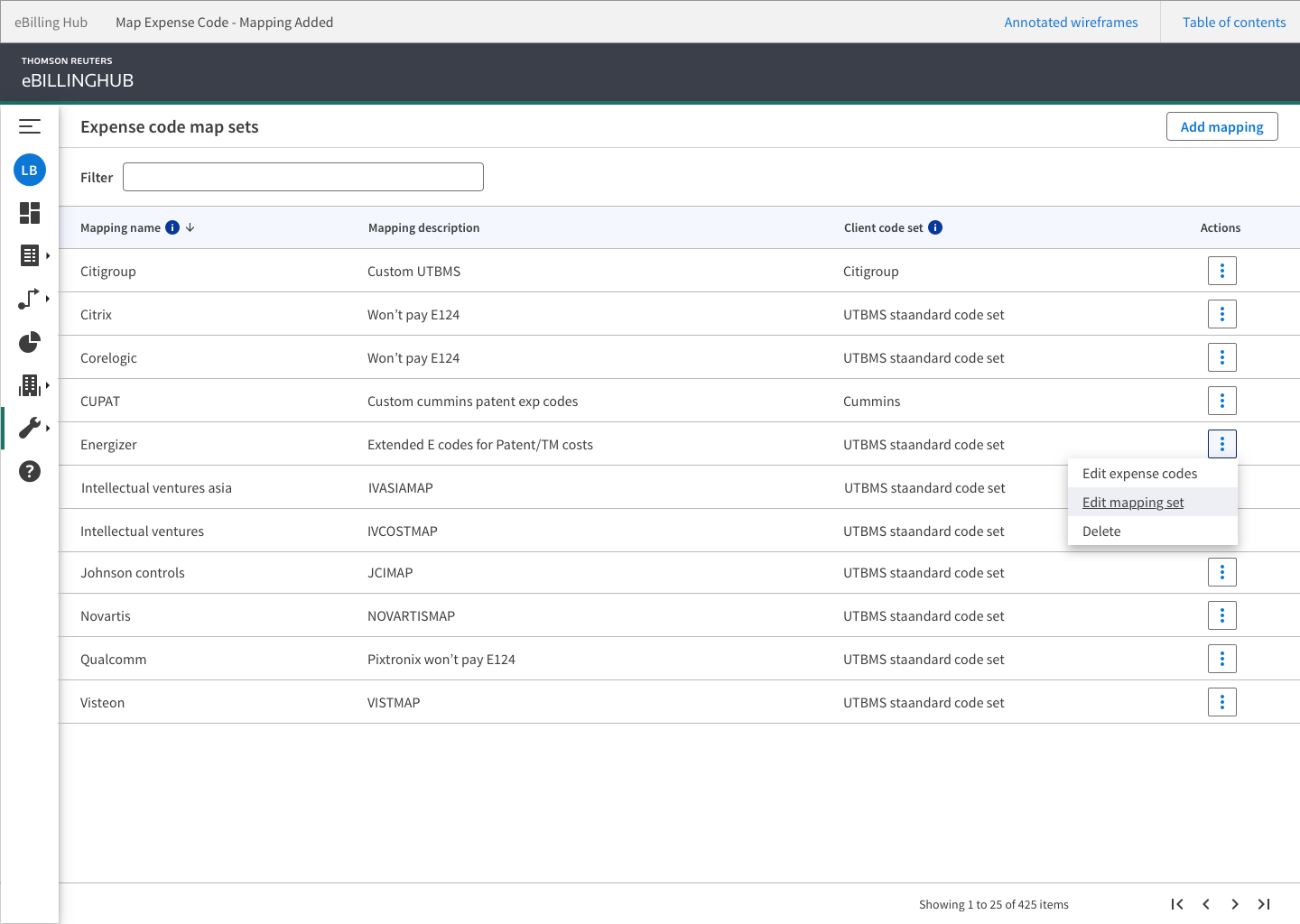
Task: Select the Corelogic mapping name
Action: [x=108, y=357]
